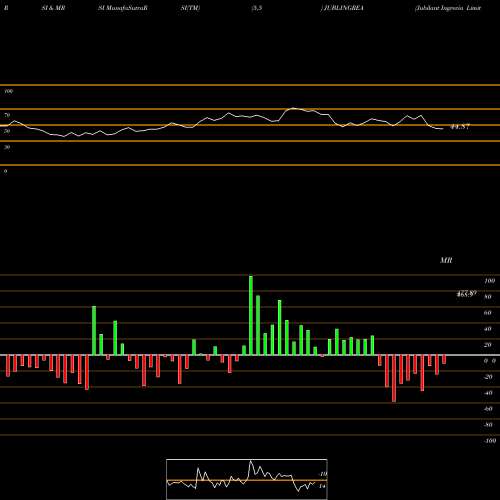Click the last red bar on MR histogram

pyautogui.click(x=444, y=360)
